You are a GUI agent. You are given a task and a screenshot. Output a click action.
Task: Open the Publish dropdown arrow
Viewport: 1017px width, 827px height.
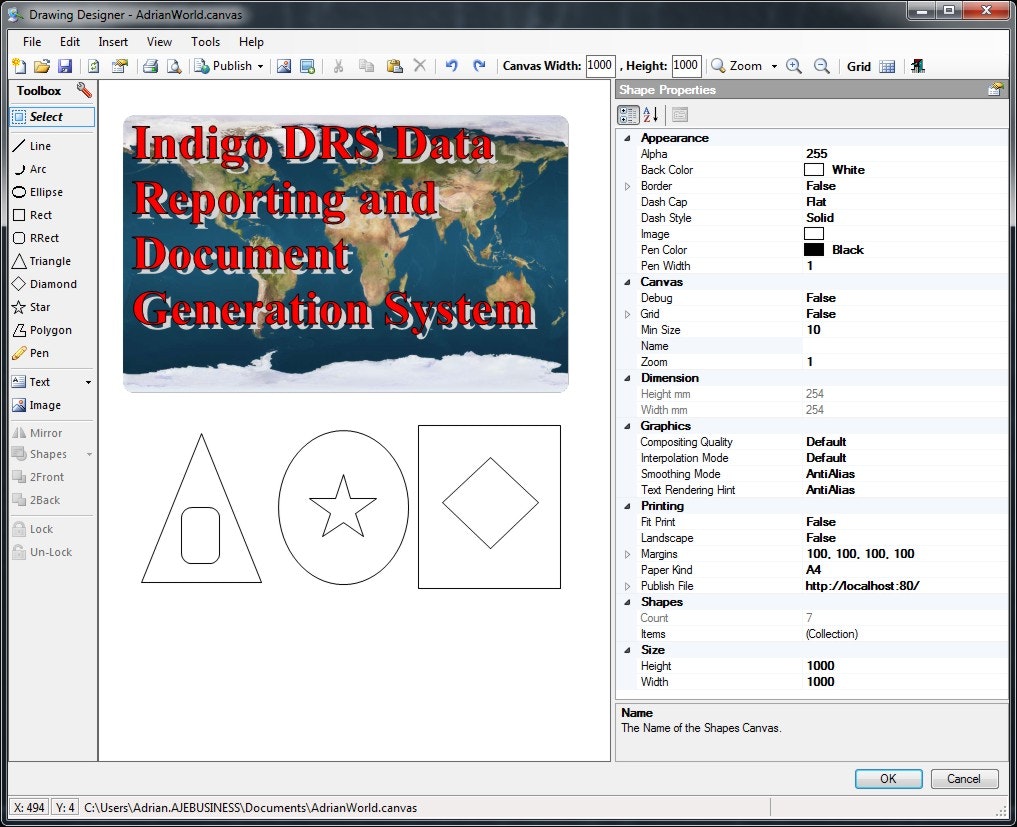pos(258,65)
